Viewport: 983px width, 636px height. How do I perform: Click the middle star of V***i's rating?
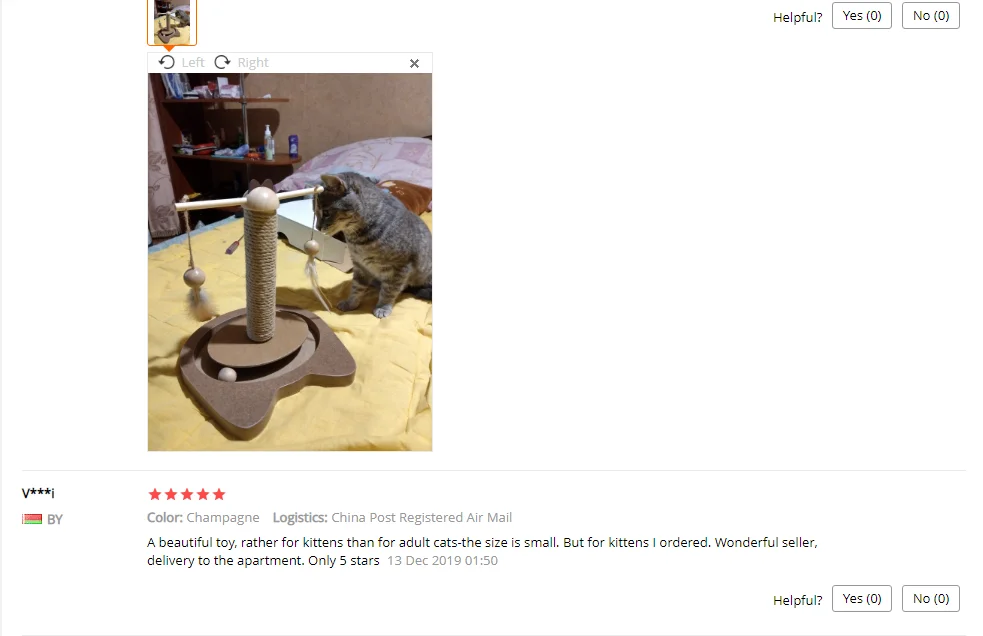pos(187,494)
